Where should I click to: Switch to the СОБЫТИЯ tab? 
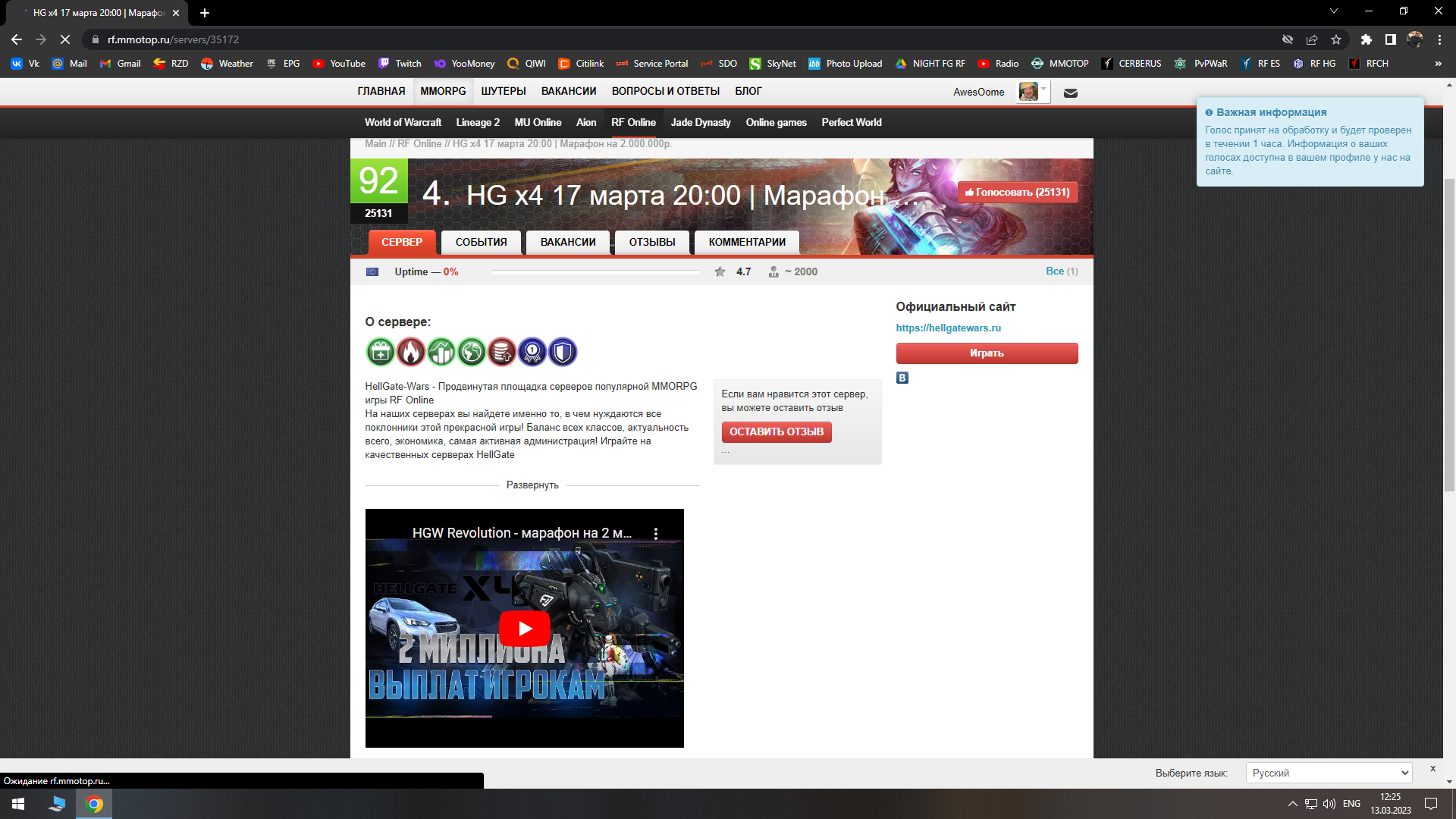[x=482, y=242]
